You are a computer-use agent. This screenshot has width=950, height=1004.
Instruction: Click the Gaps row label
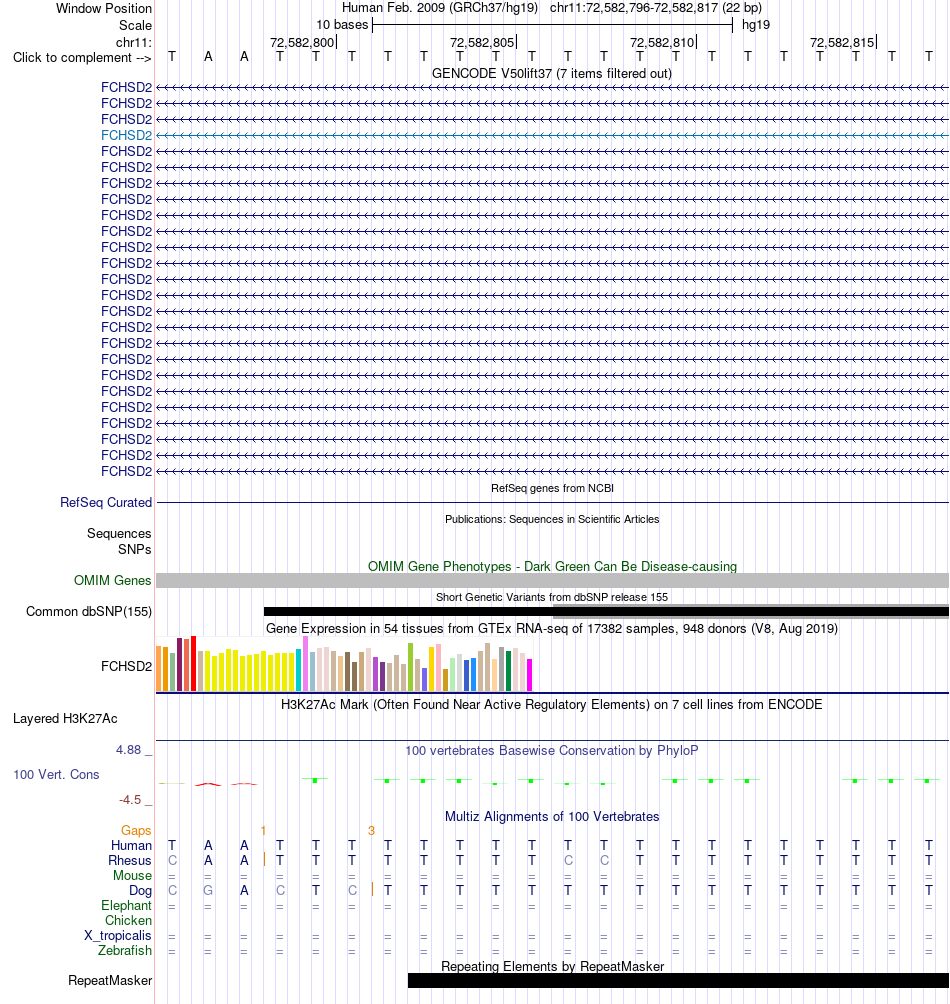click(136, 830)
